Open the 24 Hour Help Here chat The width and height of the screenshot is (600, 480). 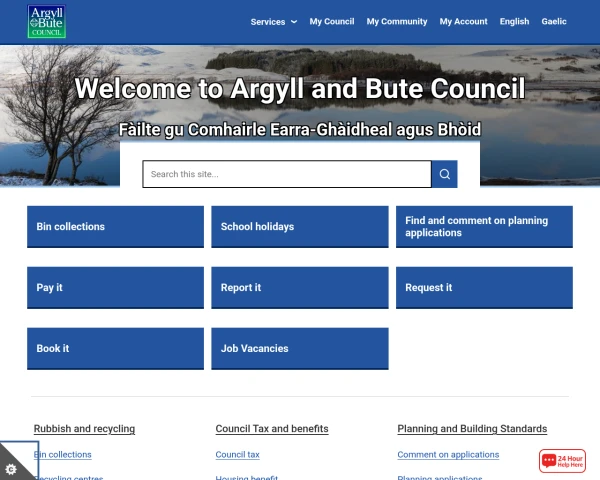tap(562, 461)
